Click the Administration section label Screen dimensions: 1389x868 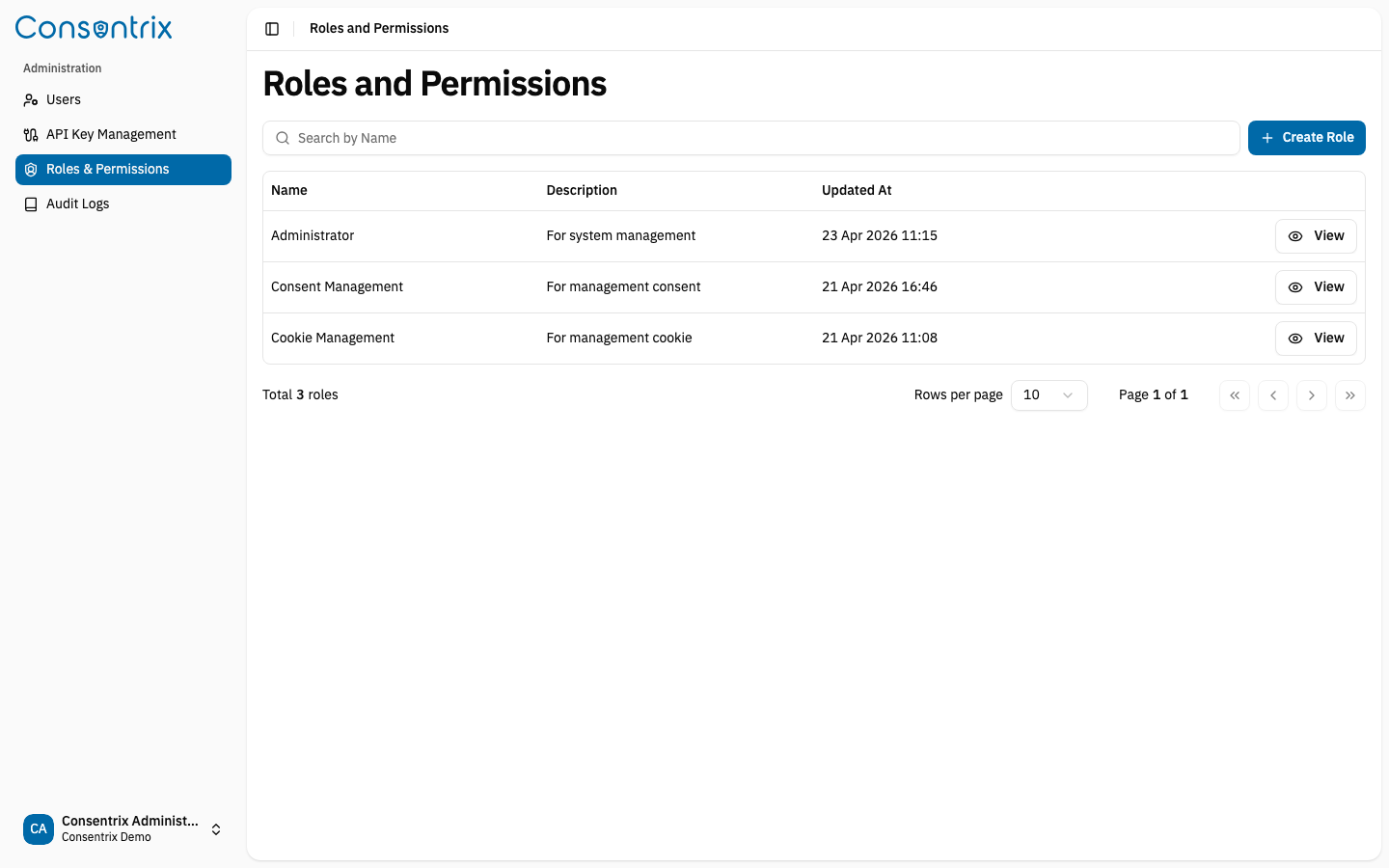click(x=63, y=68)
